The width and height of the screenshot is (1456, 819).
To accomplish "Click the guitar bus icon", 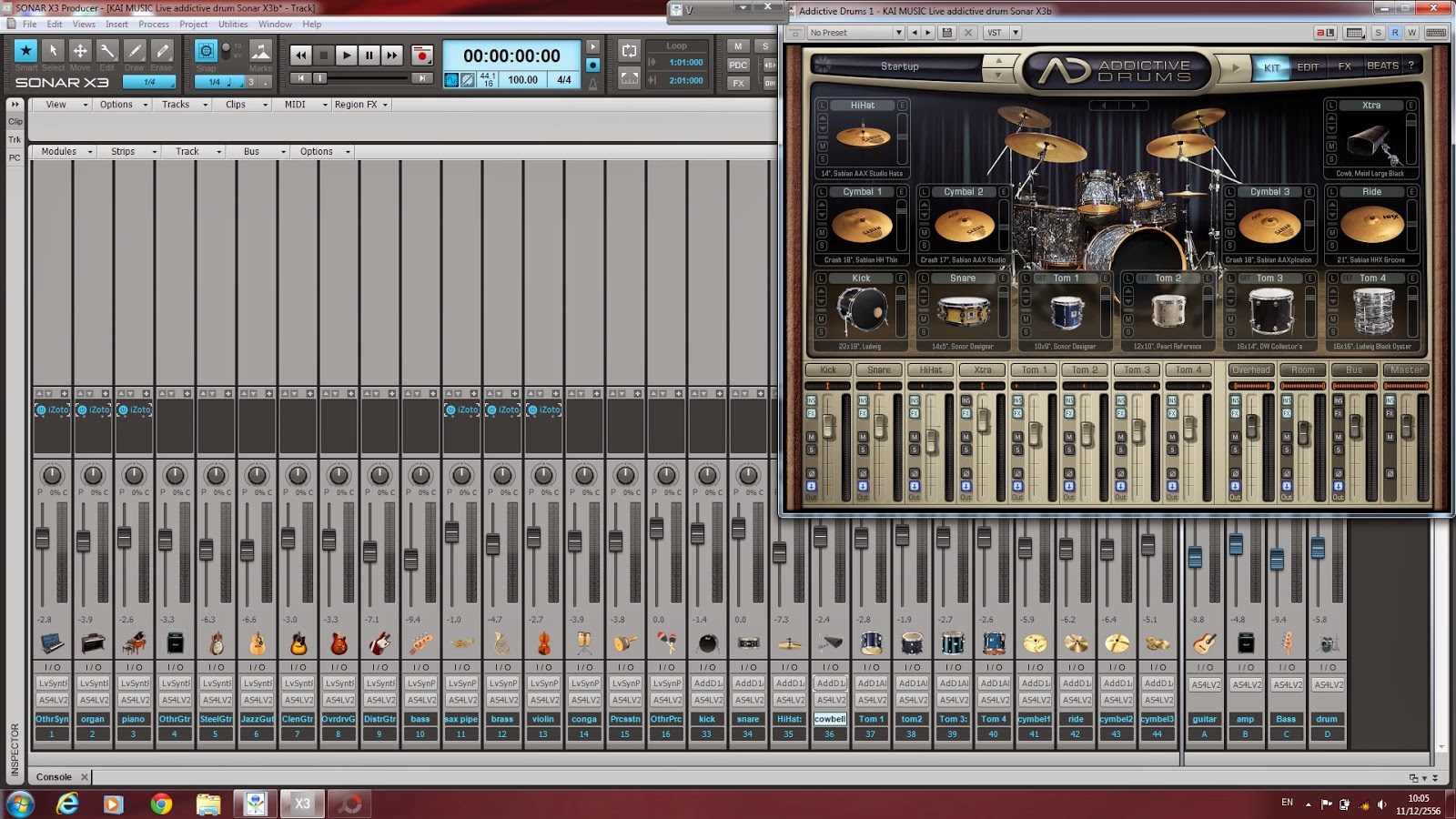I will [x=1205, y=643].
